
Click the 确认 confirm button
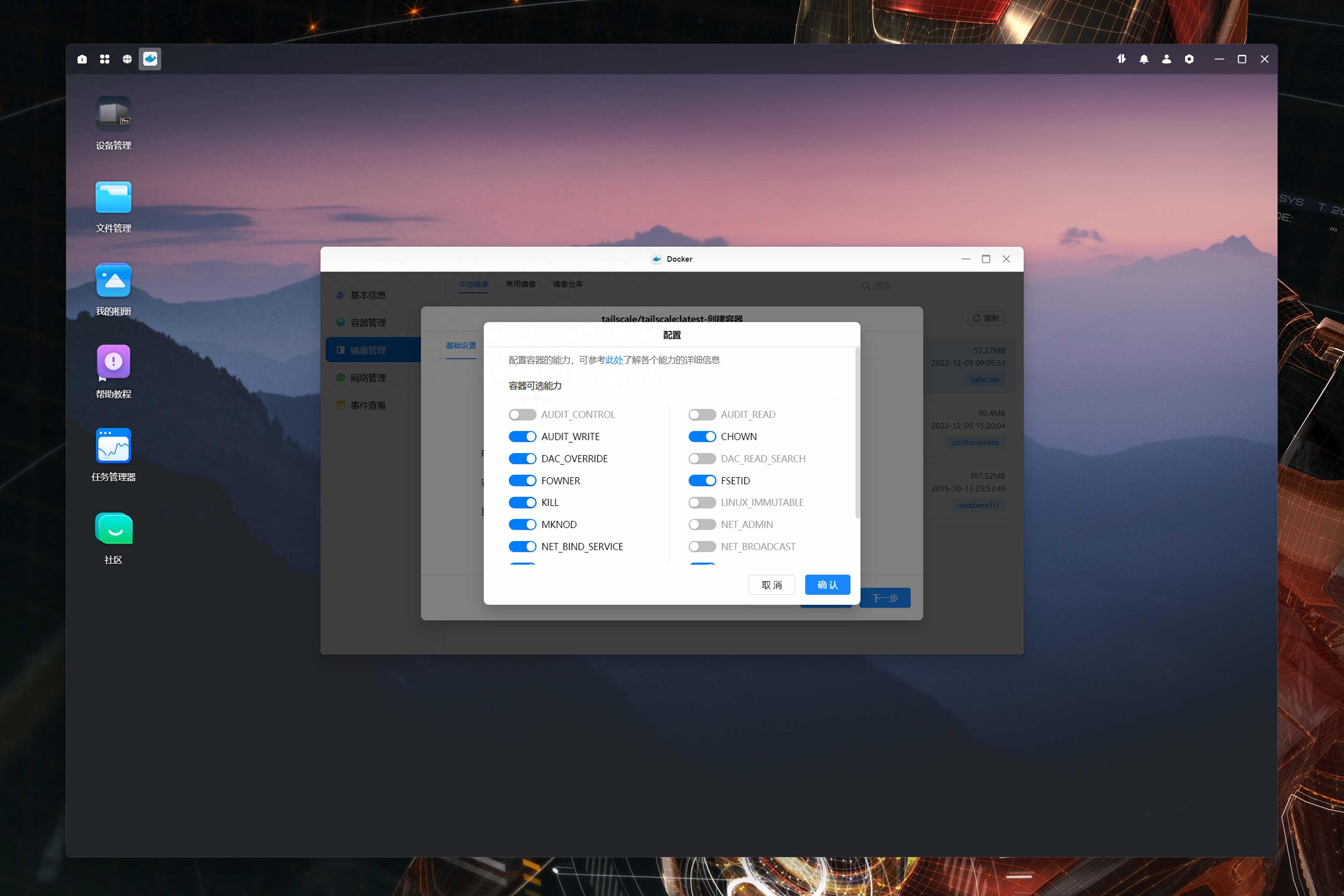pyautogui.click(x=827, y=585)
